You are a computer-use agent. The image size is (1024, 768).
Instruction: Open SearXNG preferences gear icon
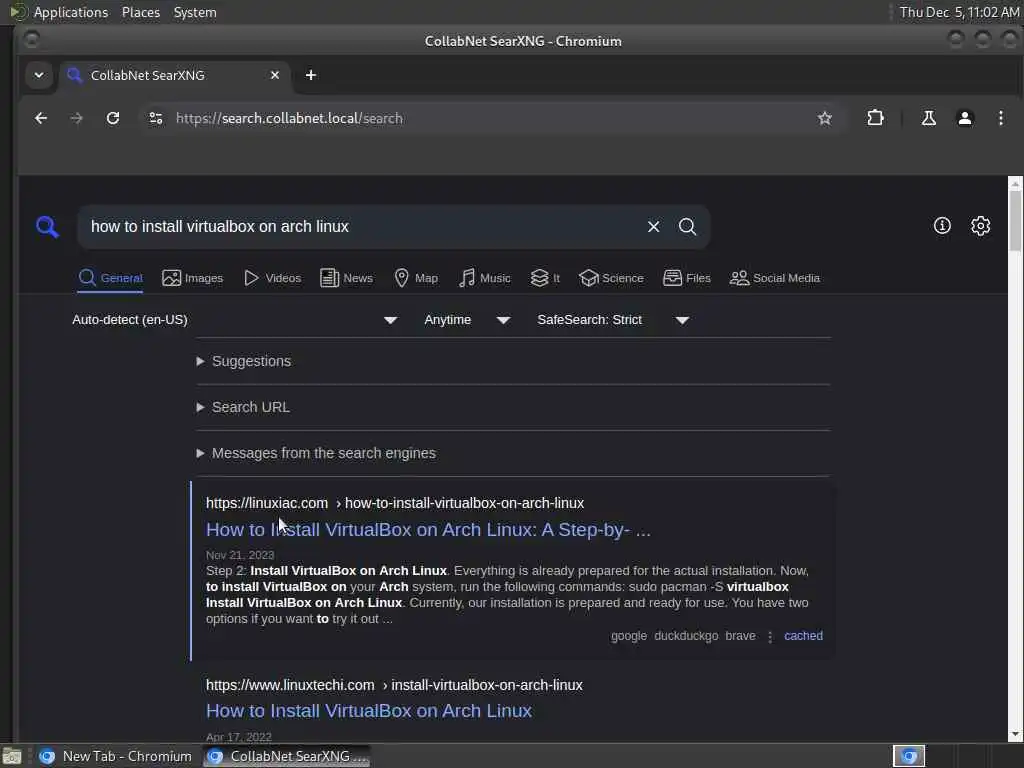point(980,226)
